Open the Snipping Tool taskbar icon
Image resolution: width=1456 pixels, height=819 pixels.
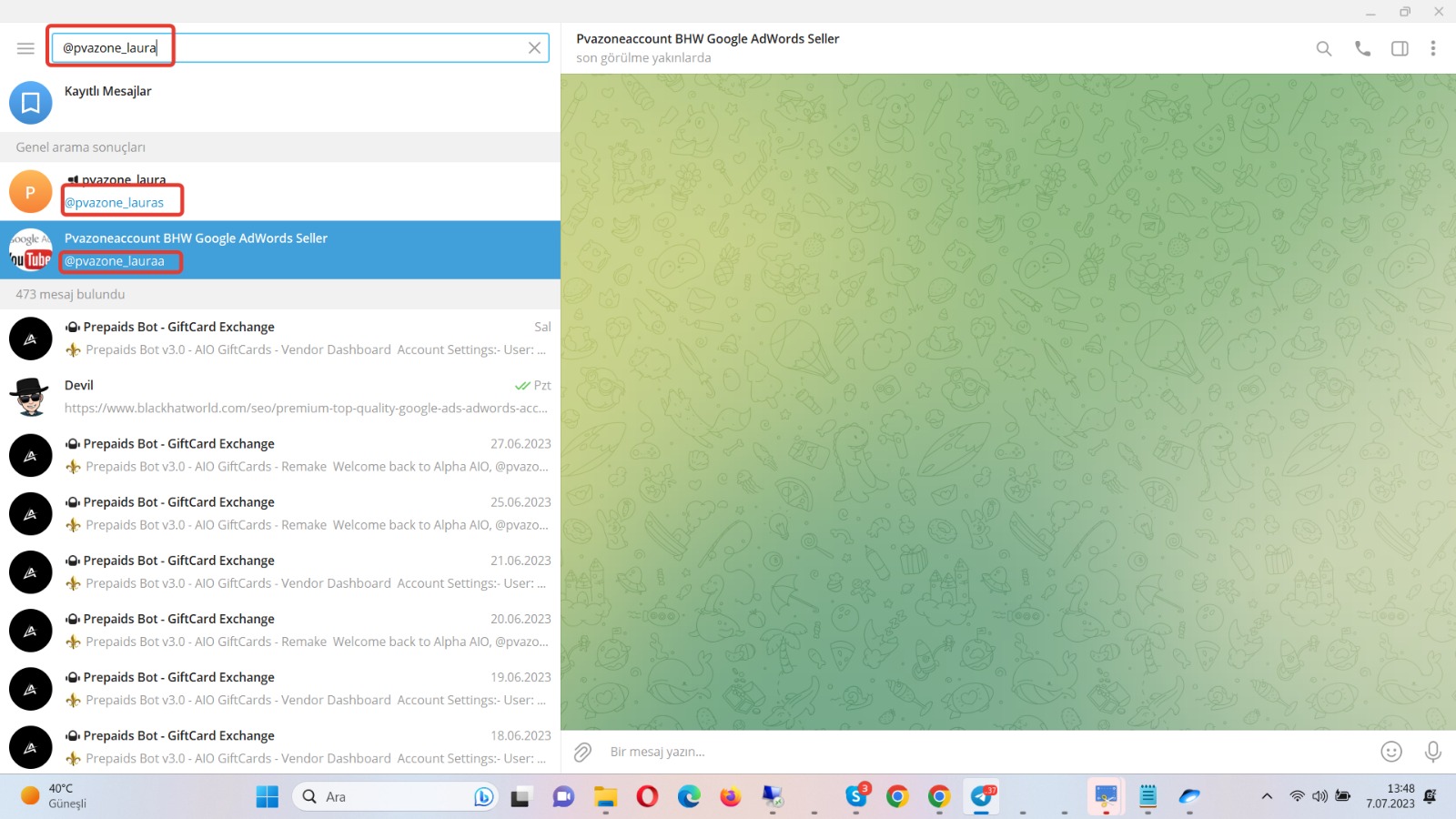point(1106,797)
